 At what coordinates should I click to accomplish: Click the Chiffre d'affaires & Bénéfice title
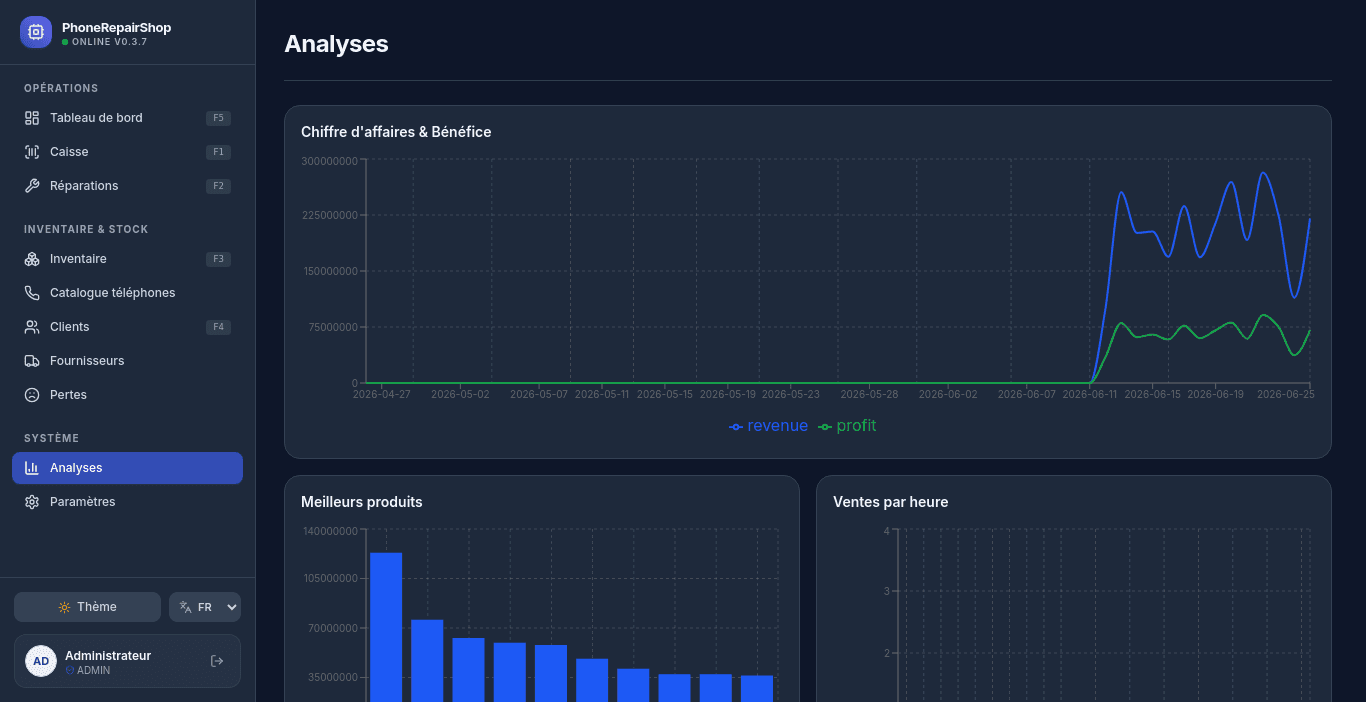coord(396,132)
